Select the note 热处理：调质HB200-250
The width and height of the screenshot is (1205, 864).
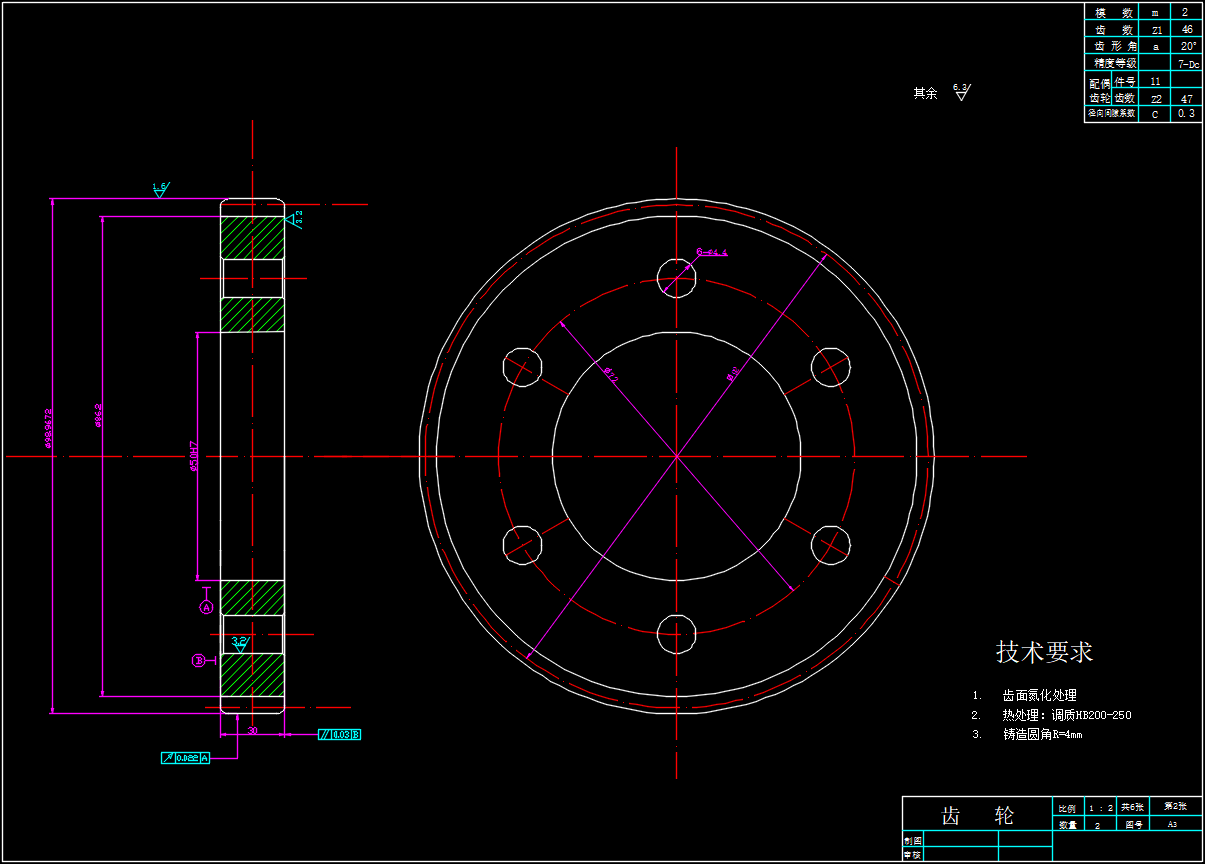(1066, 715)
